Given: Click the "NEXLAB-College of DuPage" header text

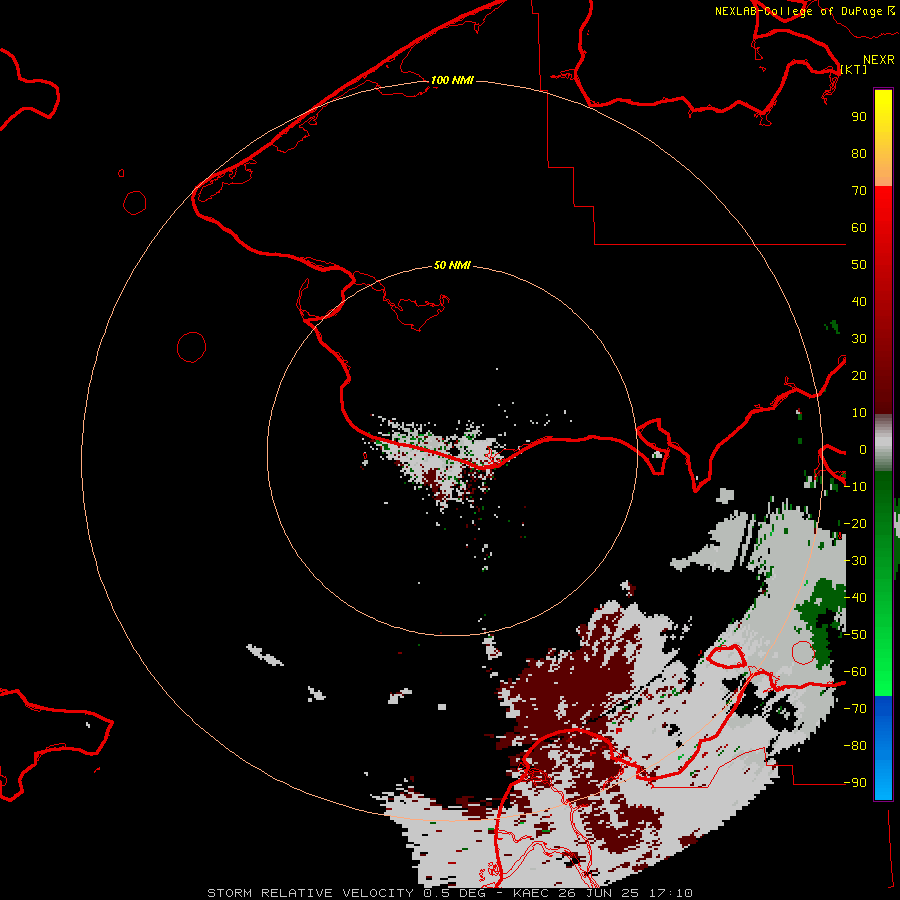Looking at the screenshot, I should click(798, 11).
